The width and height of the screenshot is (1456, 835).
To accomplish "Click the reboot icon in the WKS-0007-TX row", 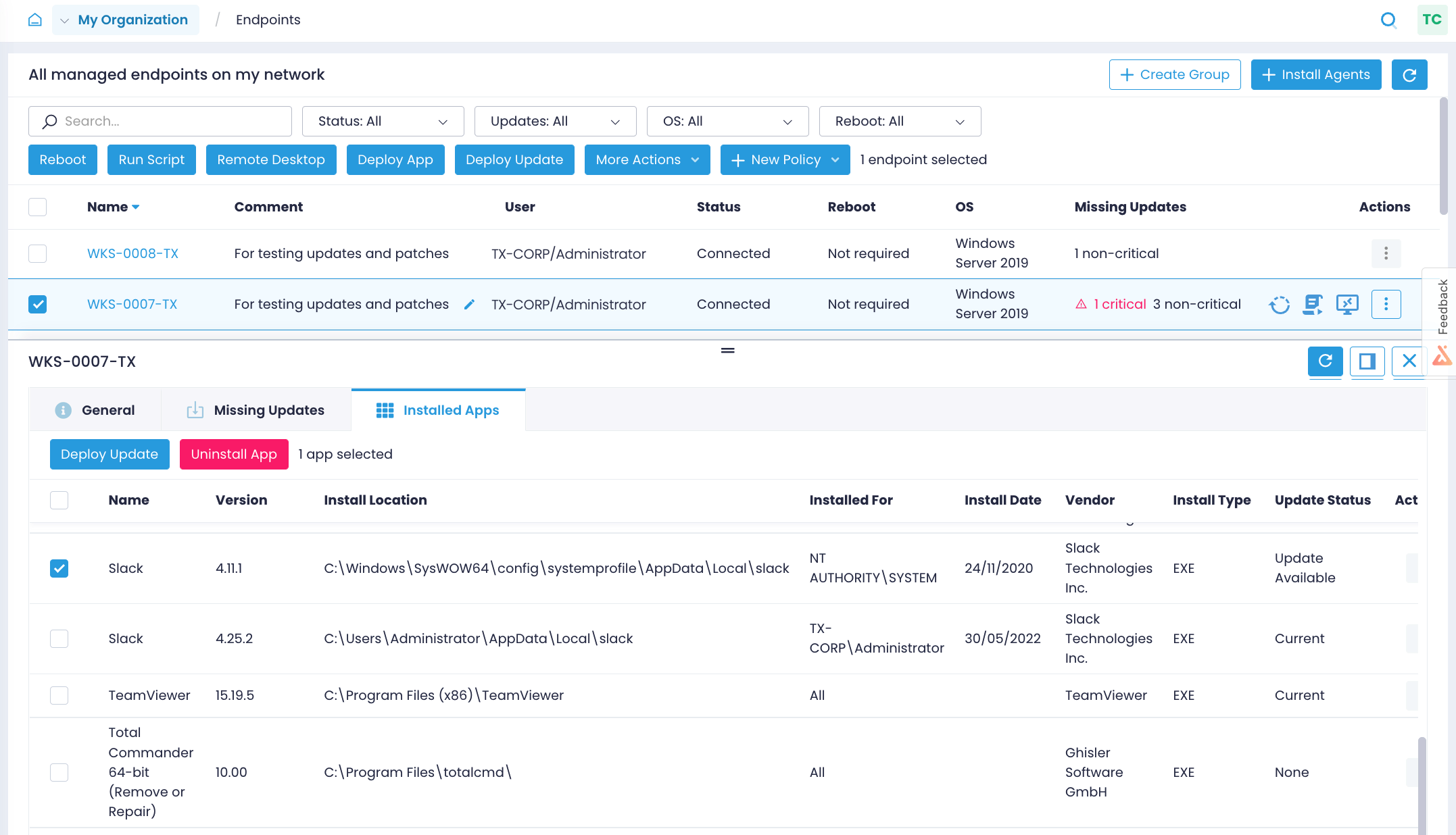I will click(x=1279, y=305).
